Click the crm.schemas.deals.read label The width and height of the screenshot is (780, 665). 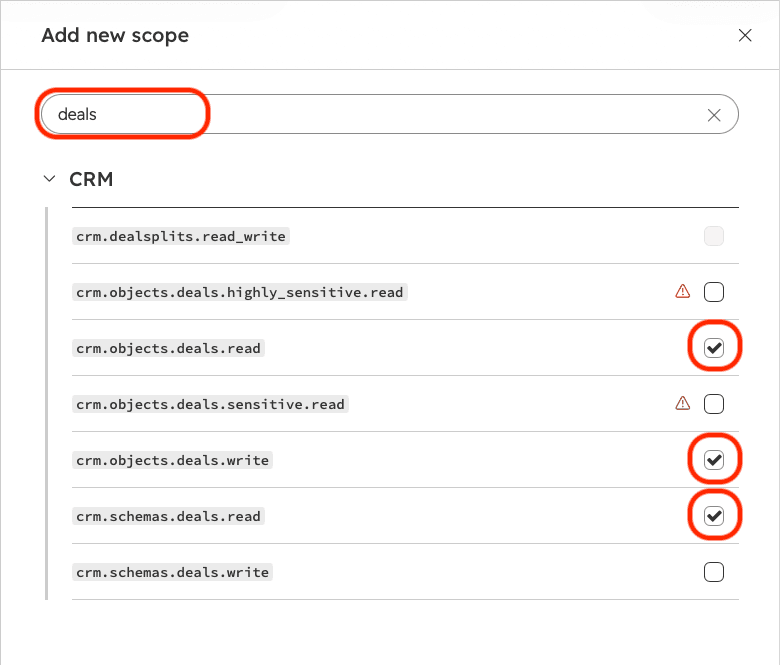pos(168,516)
